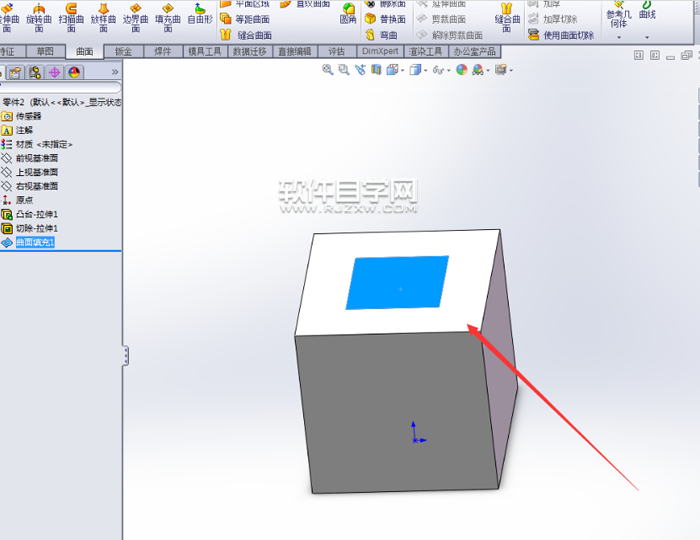Screen dimensions: 700x540
Task: Select the 旋转曲面 revolved surface tool
Action: point(39,17)
